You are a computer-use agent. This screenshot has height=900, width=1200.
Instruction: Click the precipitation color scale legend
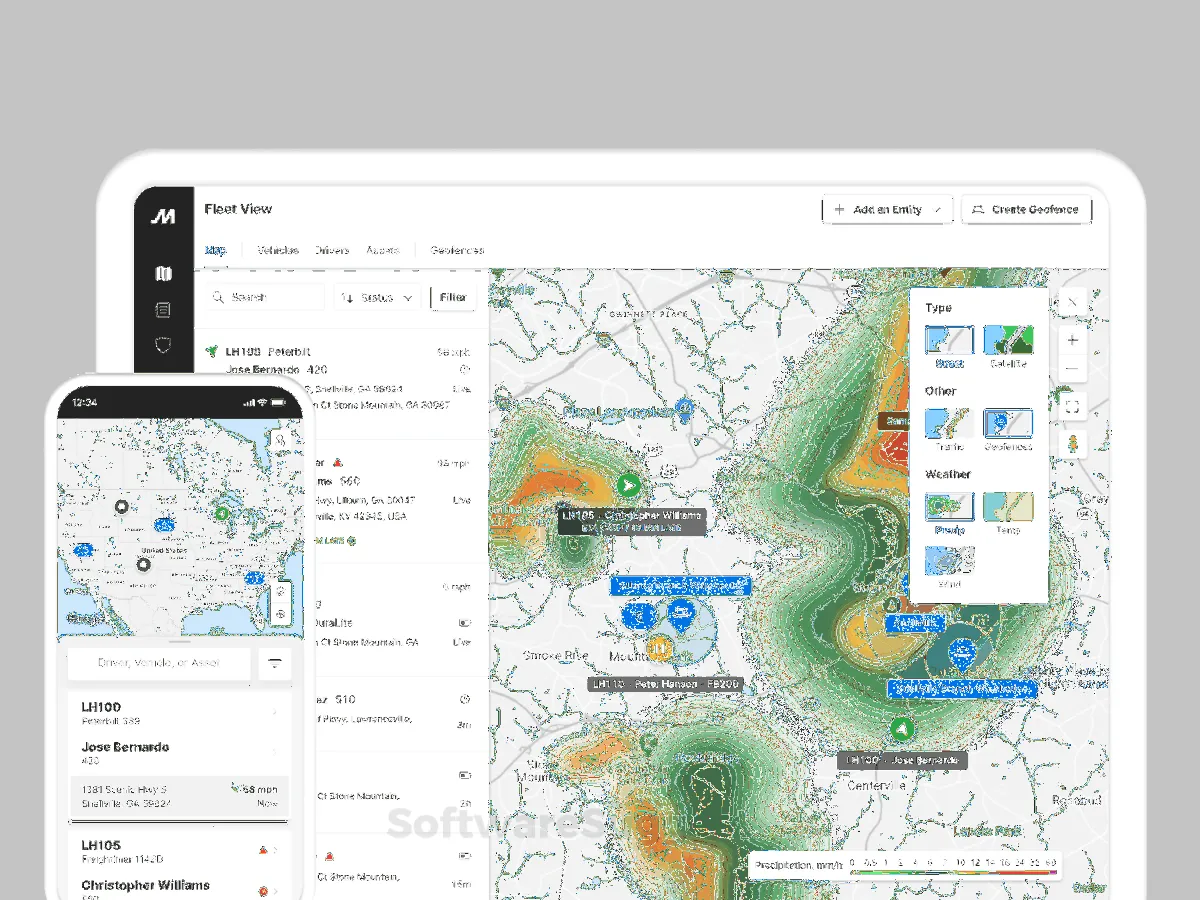tap(906, 865)
